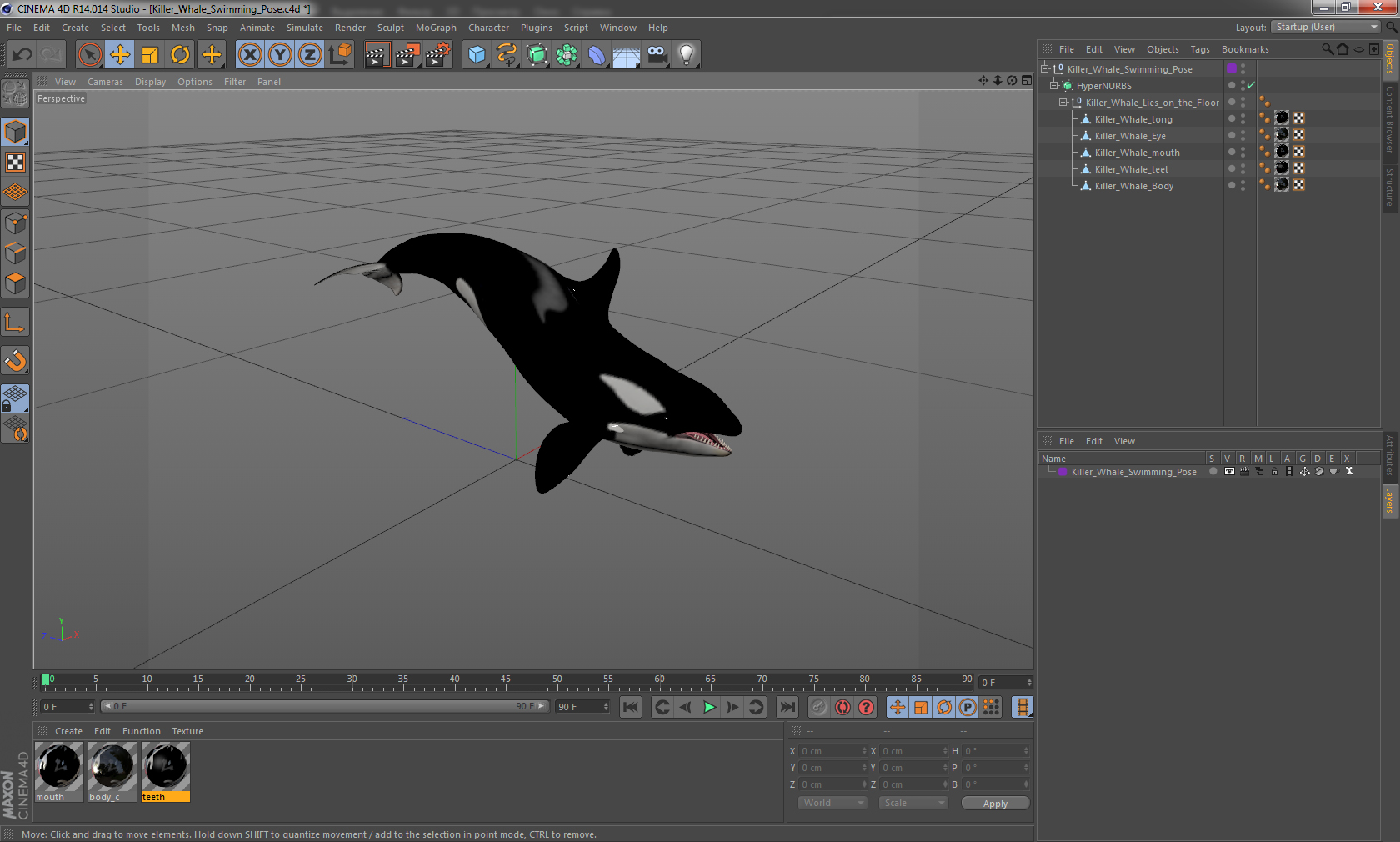Viewport: 1400px width, 842px height.
Task: Add a light object
Action: (x=687, y=55)
